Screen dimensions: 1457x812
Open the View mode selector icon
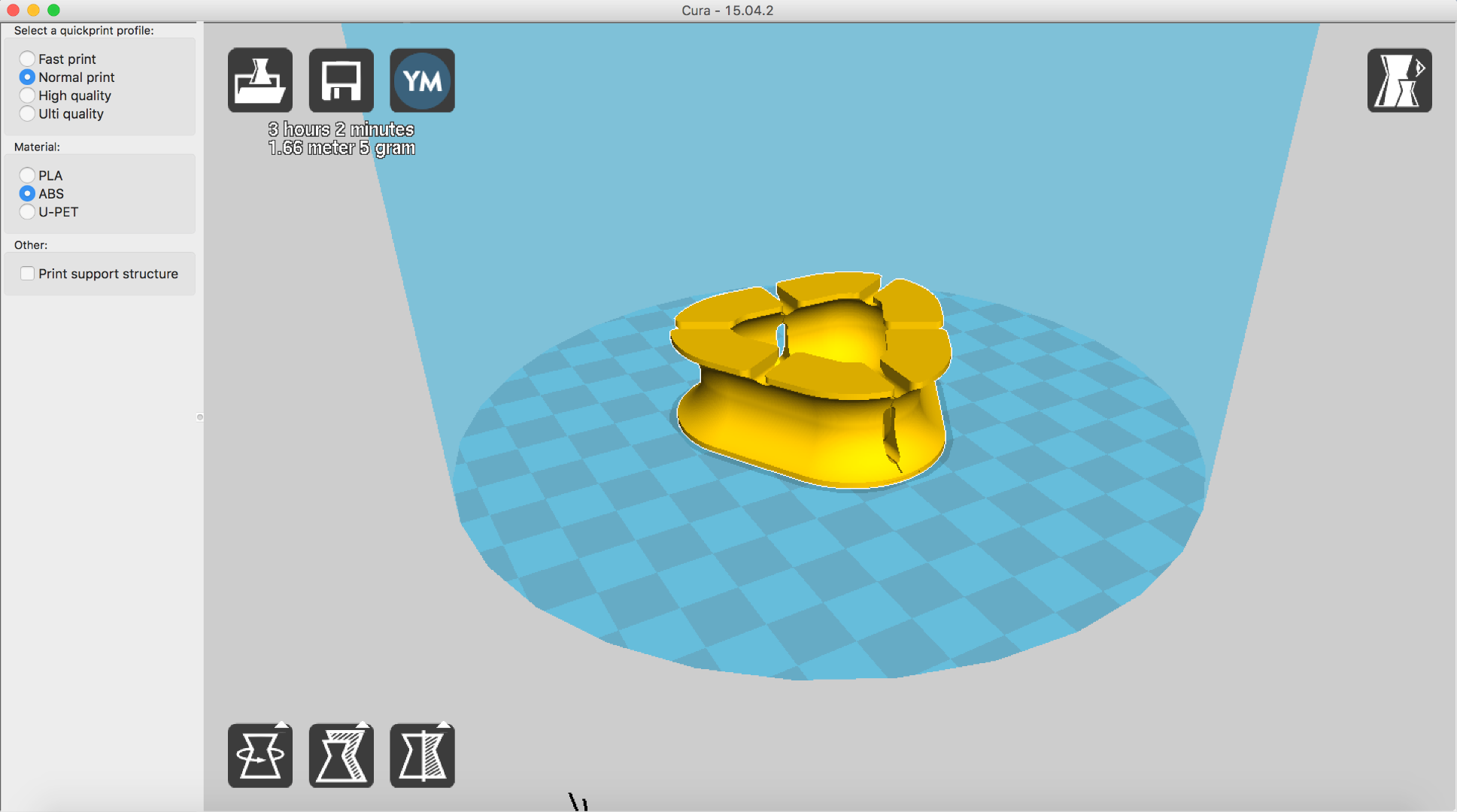pyautogui.click(x=1399, y=80)
